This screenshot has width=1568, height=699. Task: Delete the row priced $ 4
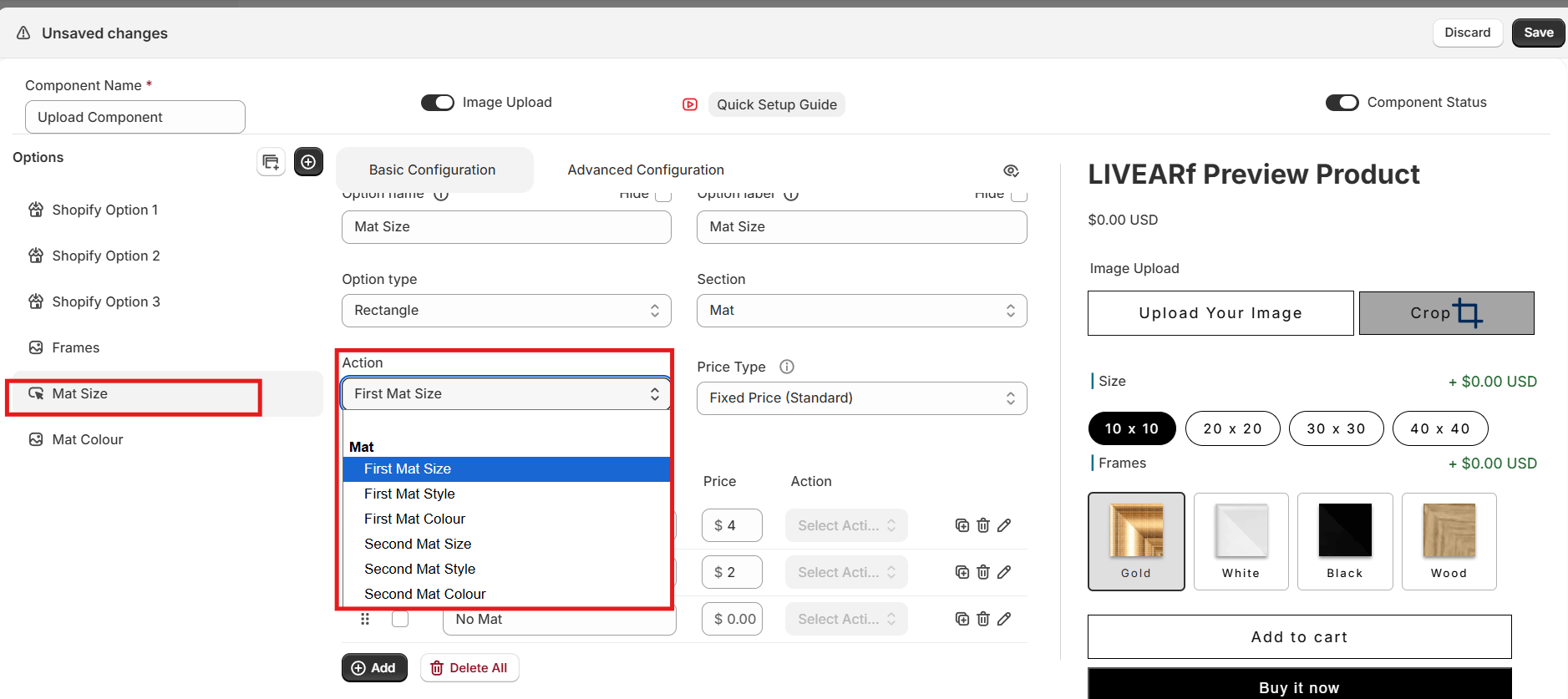(983, 525)
